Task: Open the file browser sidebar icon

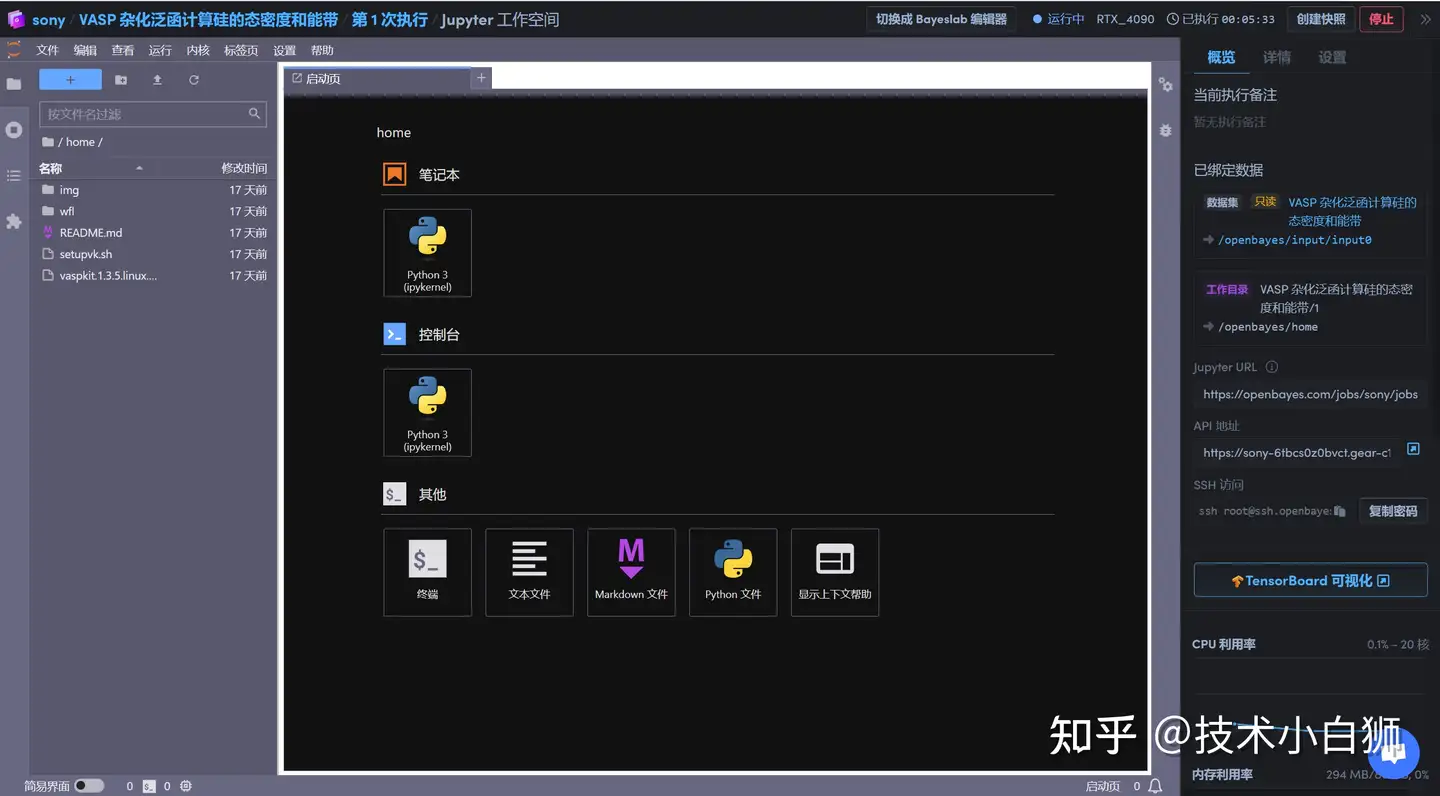Action: coord(14,84)
